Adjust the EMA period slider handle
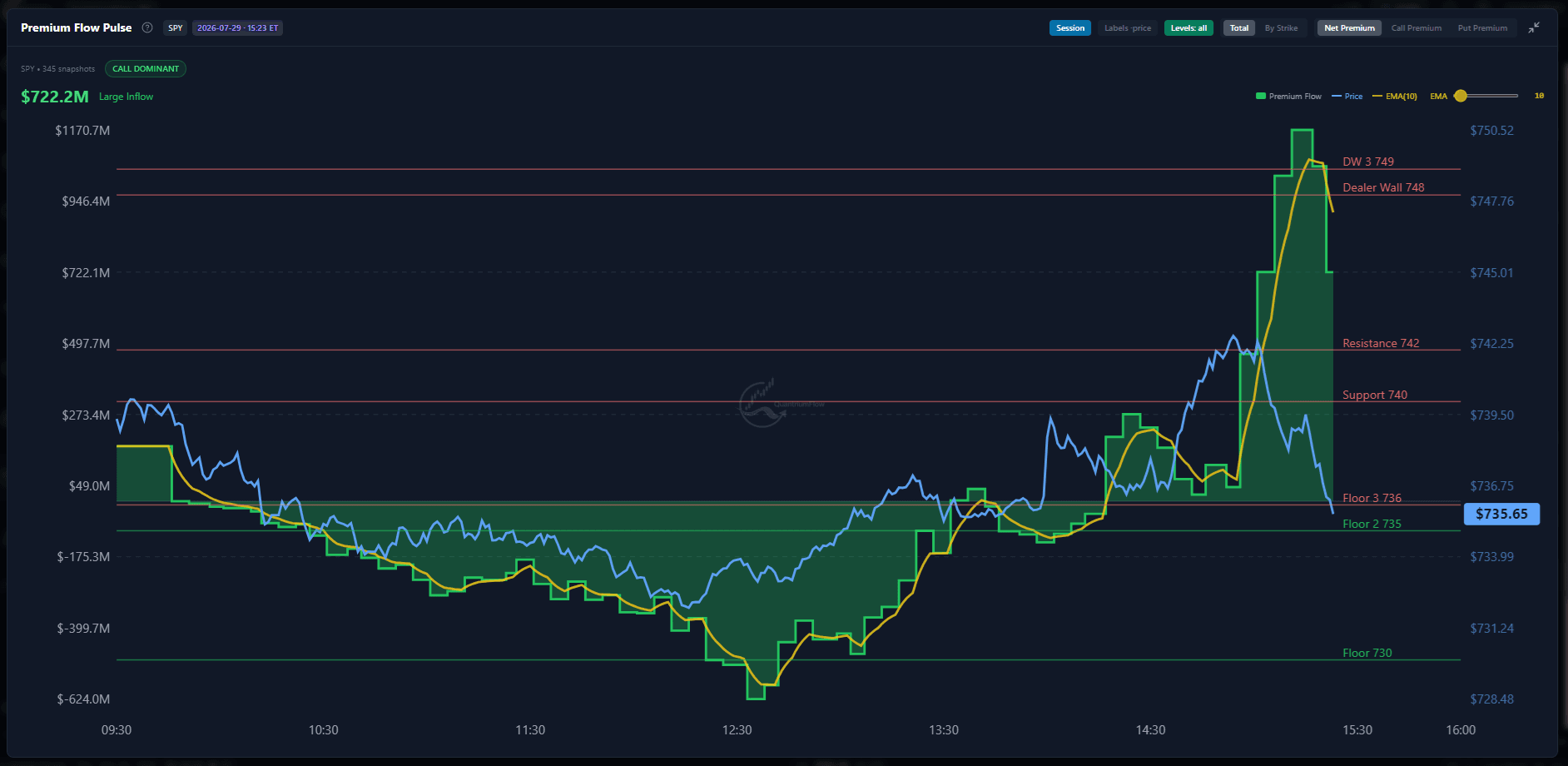Viewport: 1568px width, 766px height. pos(1461,96)
